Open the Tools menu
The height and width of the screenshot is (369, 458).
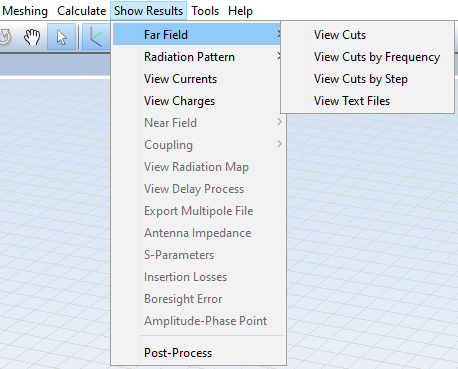click(x=205, y=11)
